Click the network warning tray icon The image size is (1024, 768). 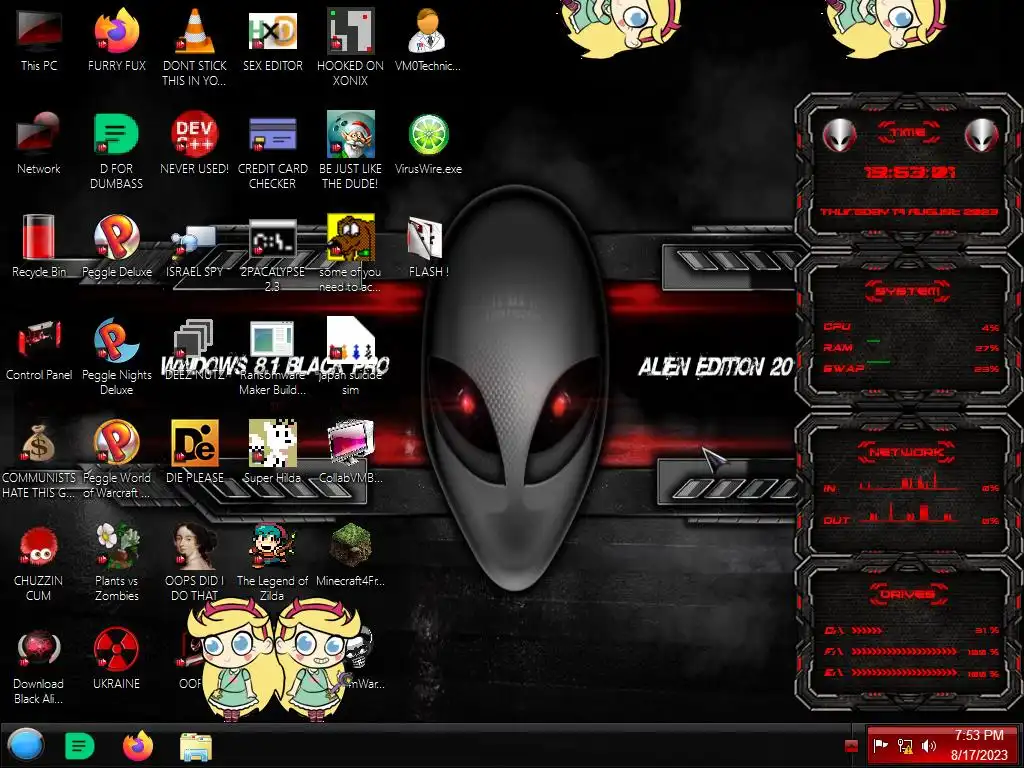tap(905, 746)
